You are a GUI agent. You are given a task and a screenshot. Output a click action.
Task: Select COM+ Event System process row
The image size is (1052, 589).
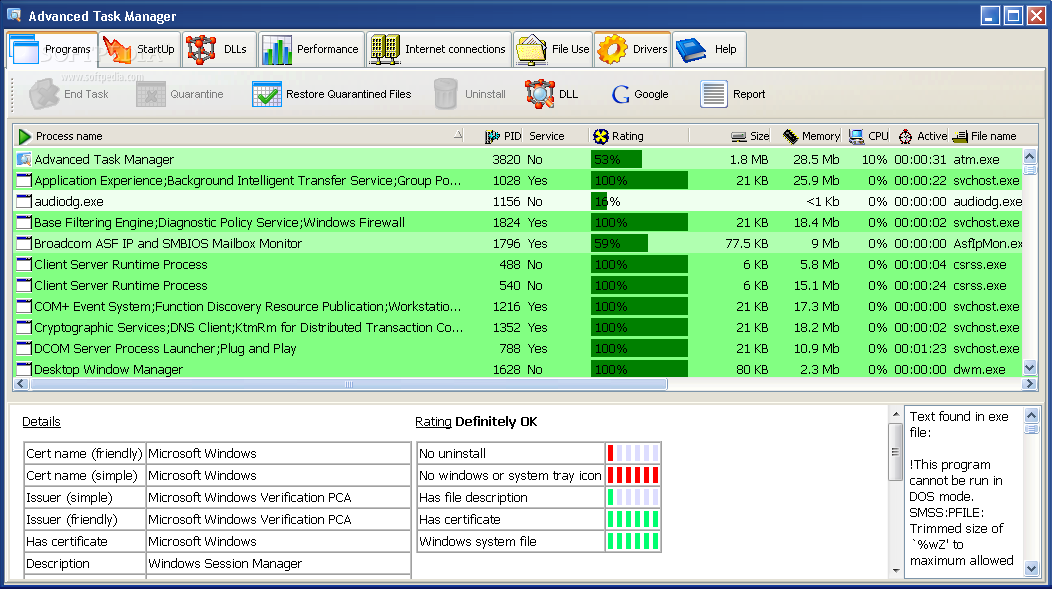point(518,307)
